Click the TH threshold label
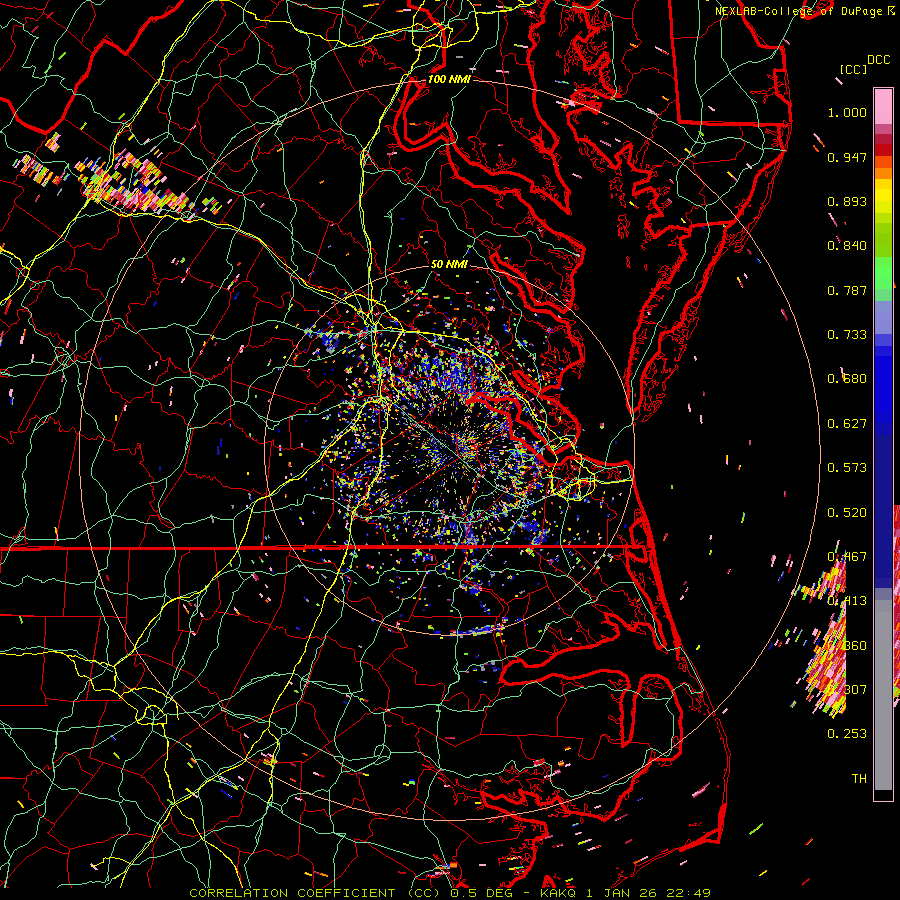This screenshot has width=900, height=900. 859,779
